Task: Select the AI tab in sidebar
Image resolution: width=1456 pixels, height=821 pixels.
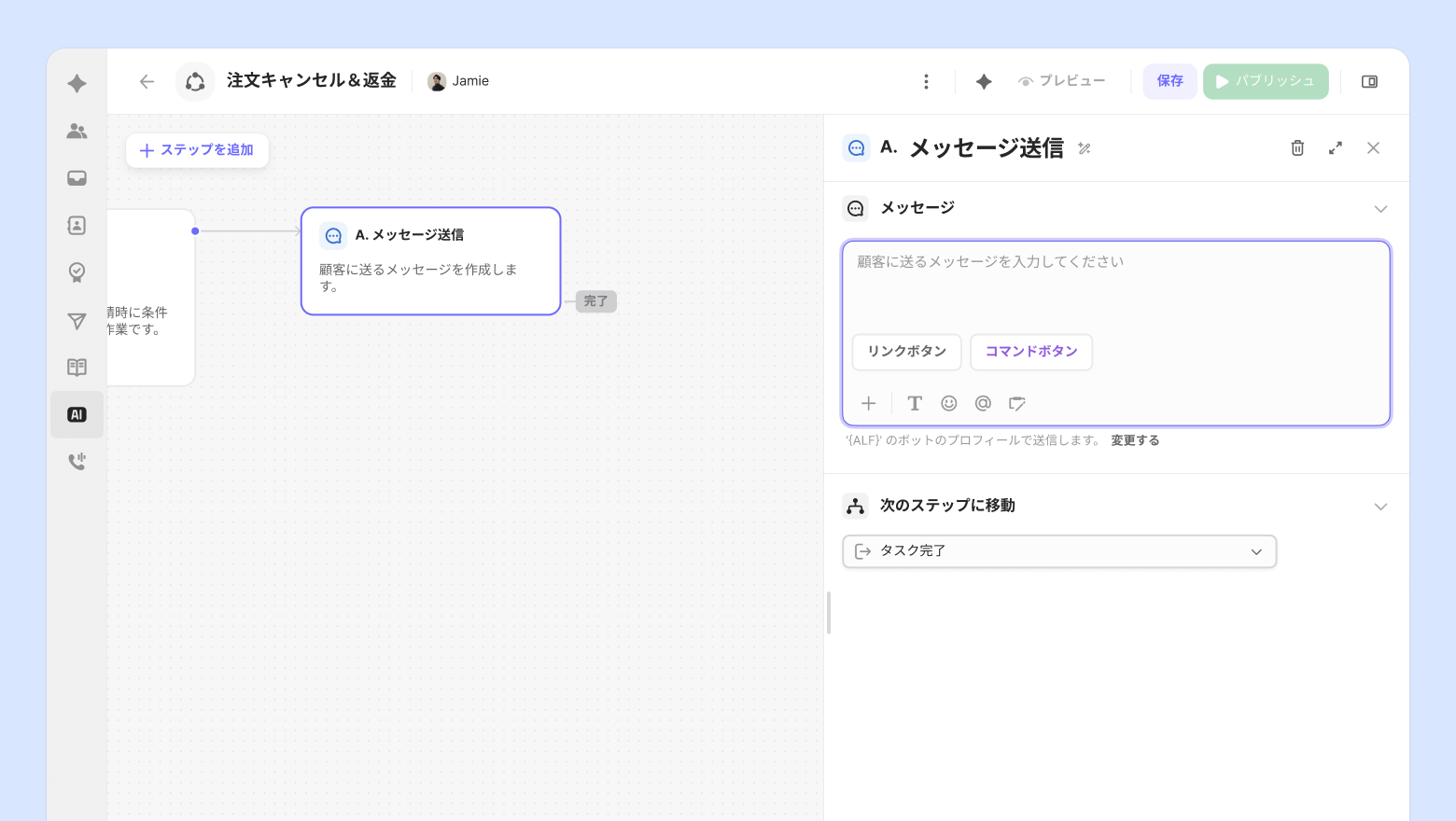Action: click(77, 415)
